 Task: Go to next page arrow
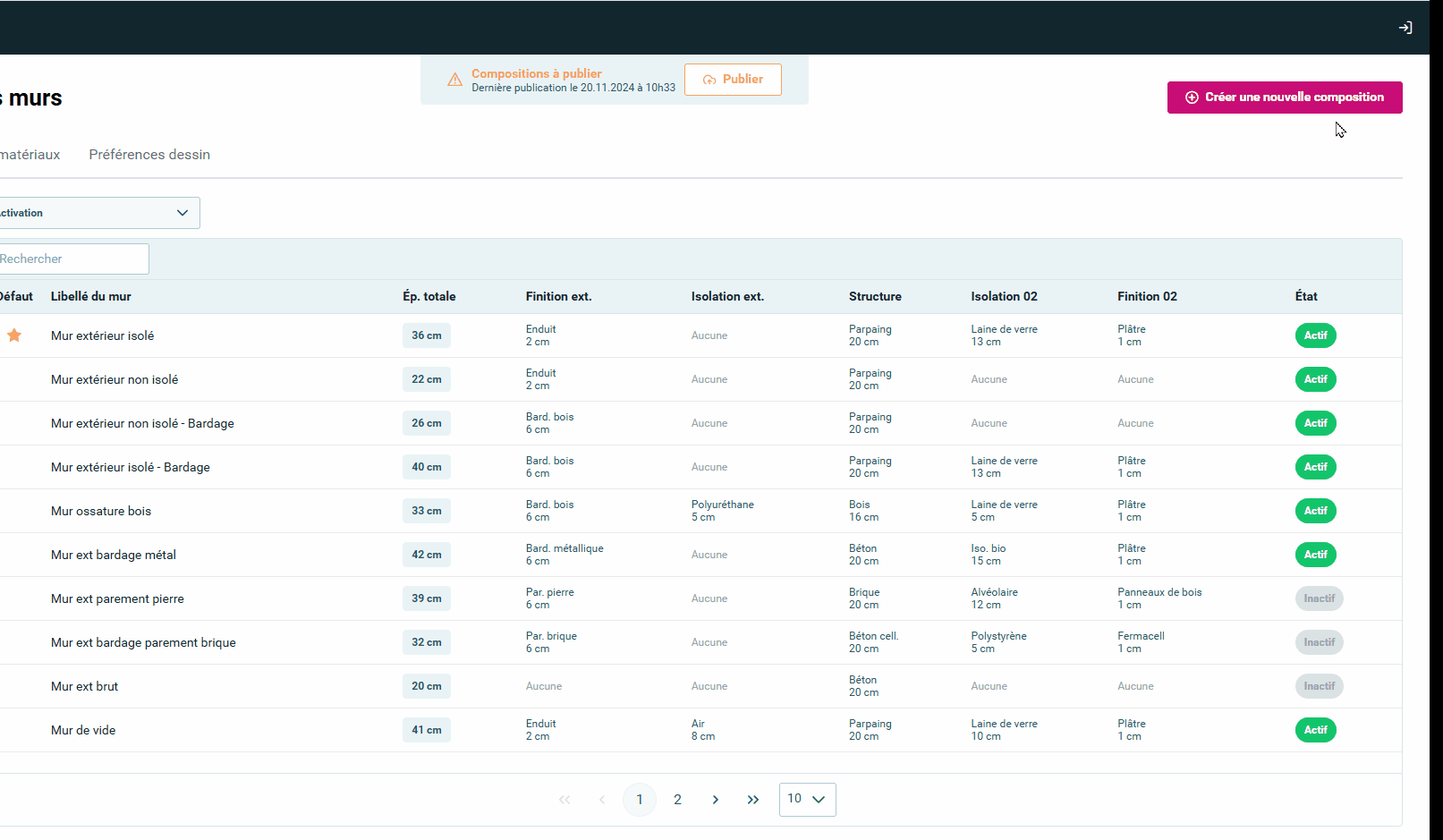point(715,800)
